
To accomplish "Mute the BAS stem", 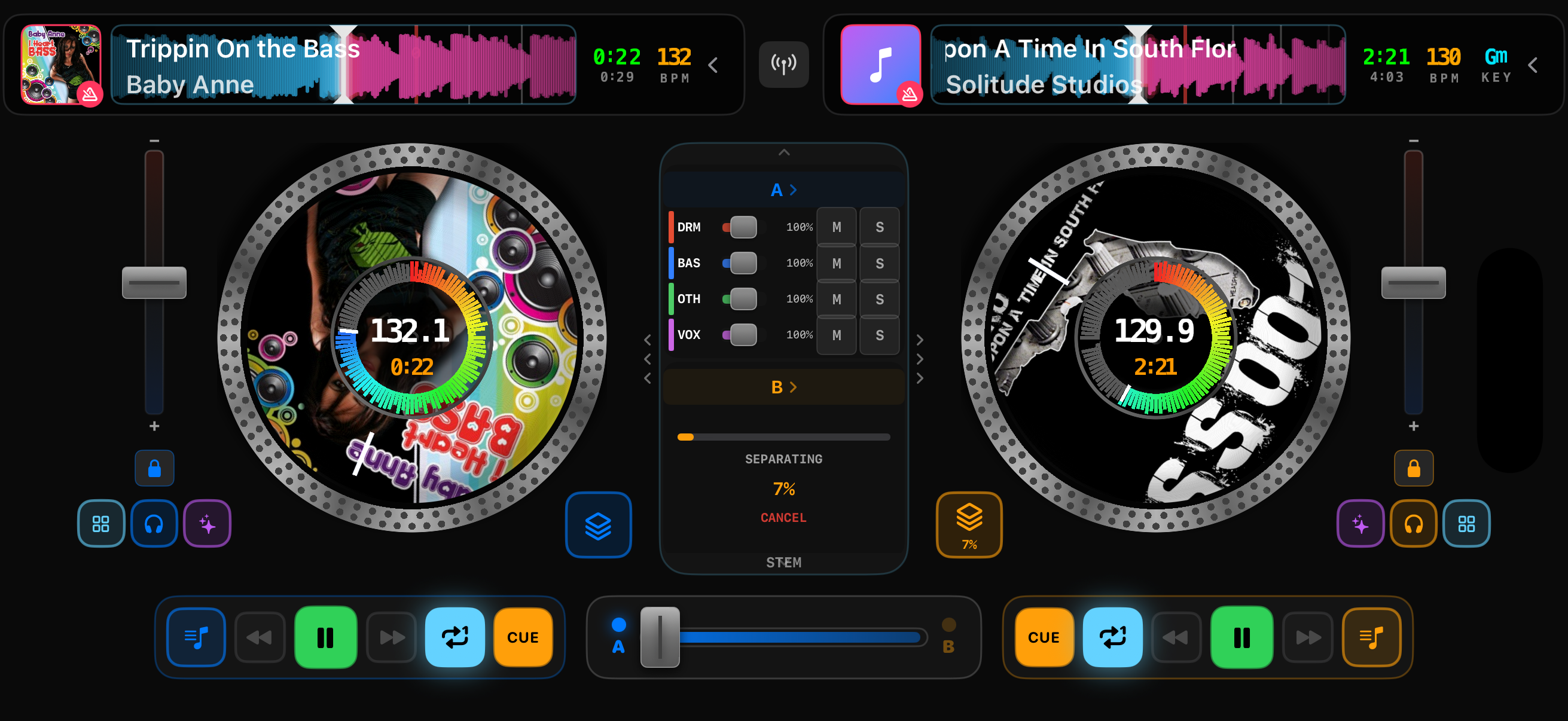I will [837, 263].
